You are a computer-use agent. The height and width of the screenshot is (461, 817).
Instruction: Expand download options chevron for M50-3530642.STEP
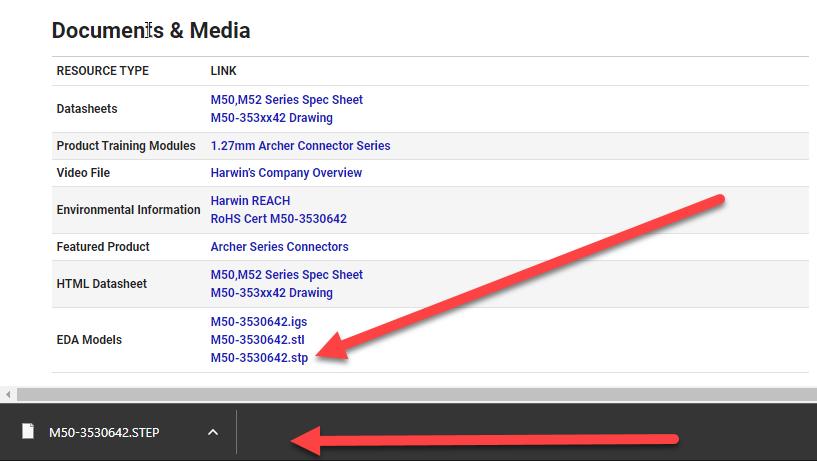[213, 432]
